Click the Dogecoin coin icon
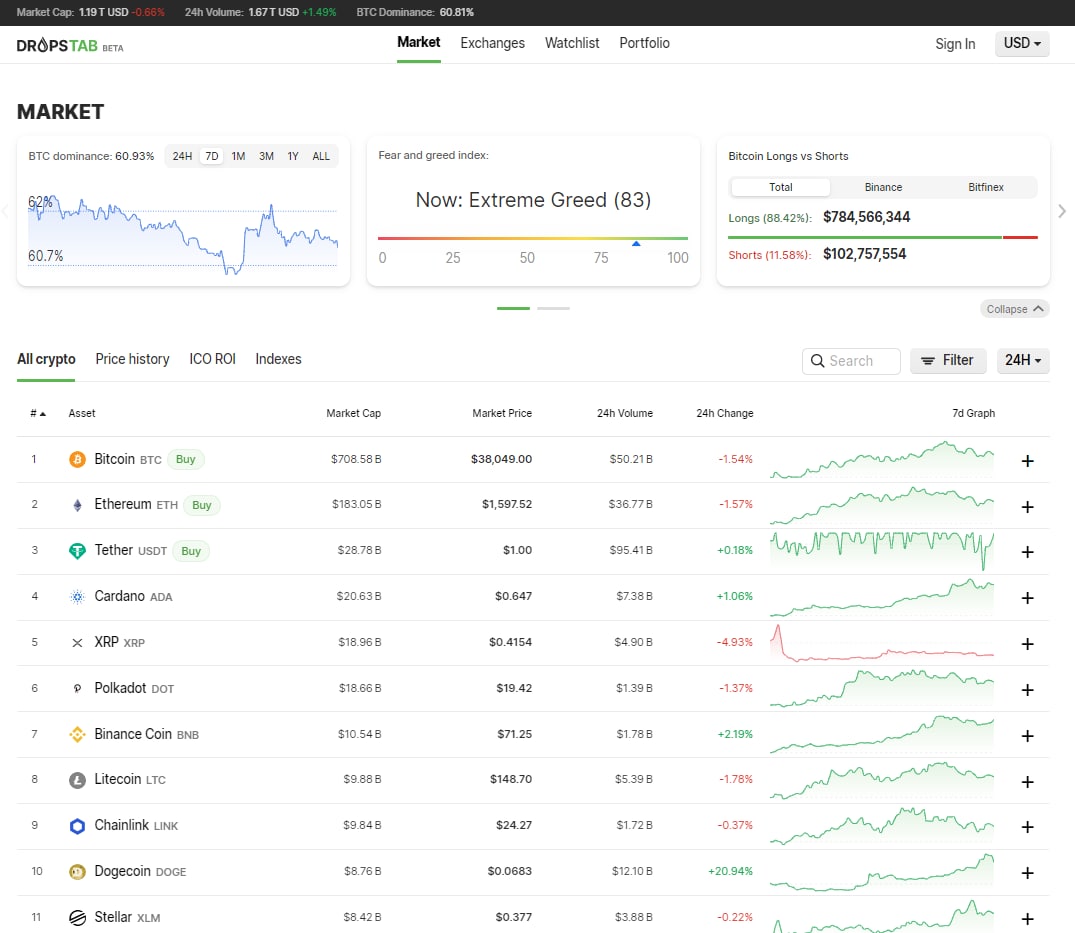 [77, 872]
